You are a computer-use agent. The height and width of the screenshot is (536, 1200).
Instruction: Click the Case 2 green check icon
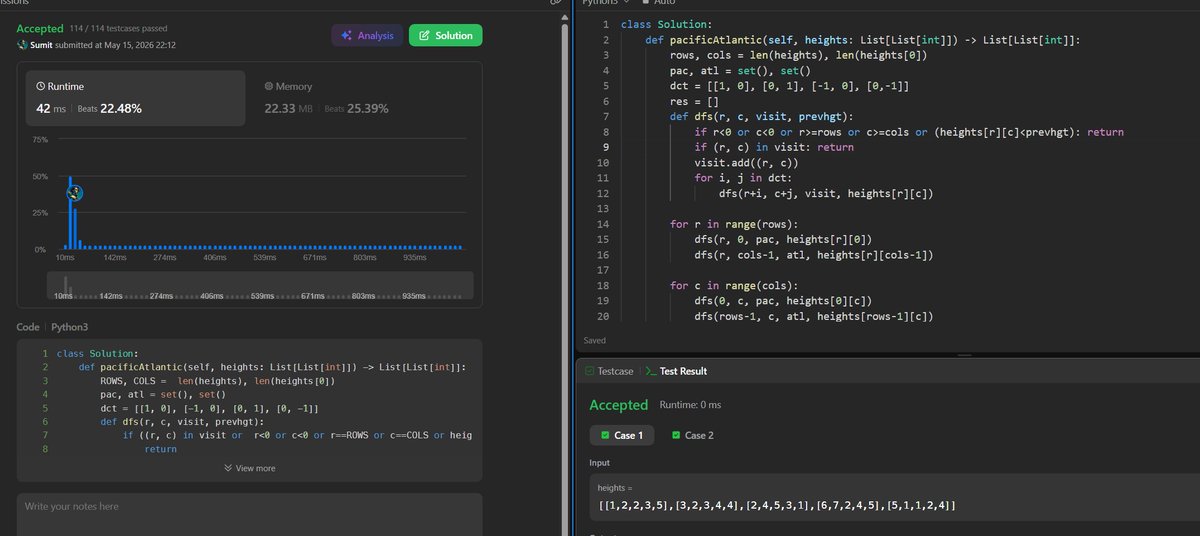click(677, 435)
